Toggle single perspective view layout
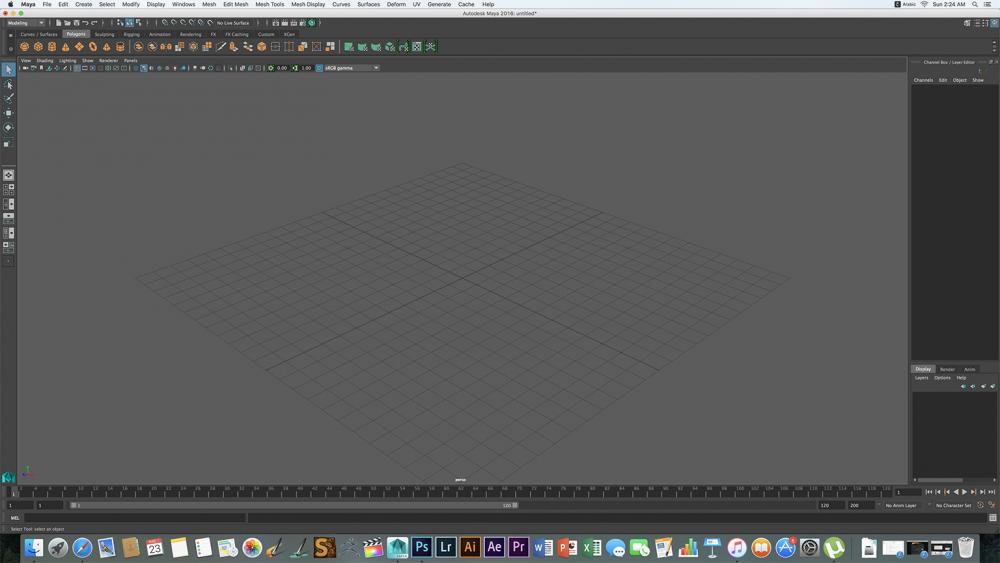Viewport: 1000px width, 563px height. 8,175
